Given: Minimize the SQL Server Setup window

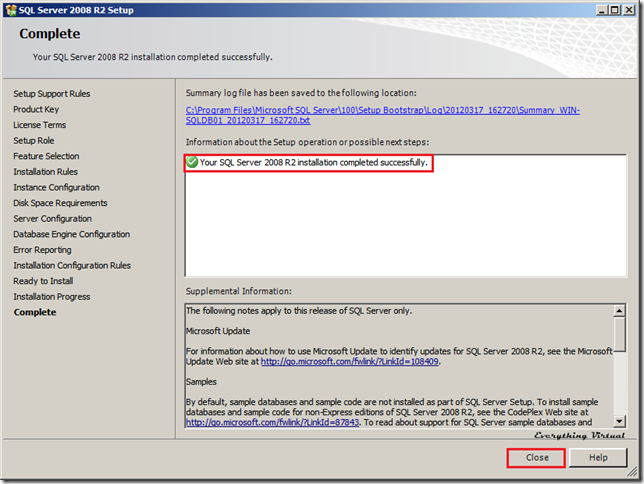Looking at the screenshot, I should tap(602, 10).
